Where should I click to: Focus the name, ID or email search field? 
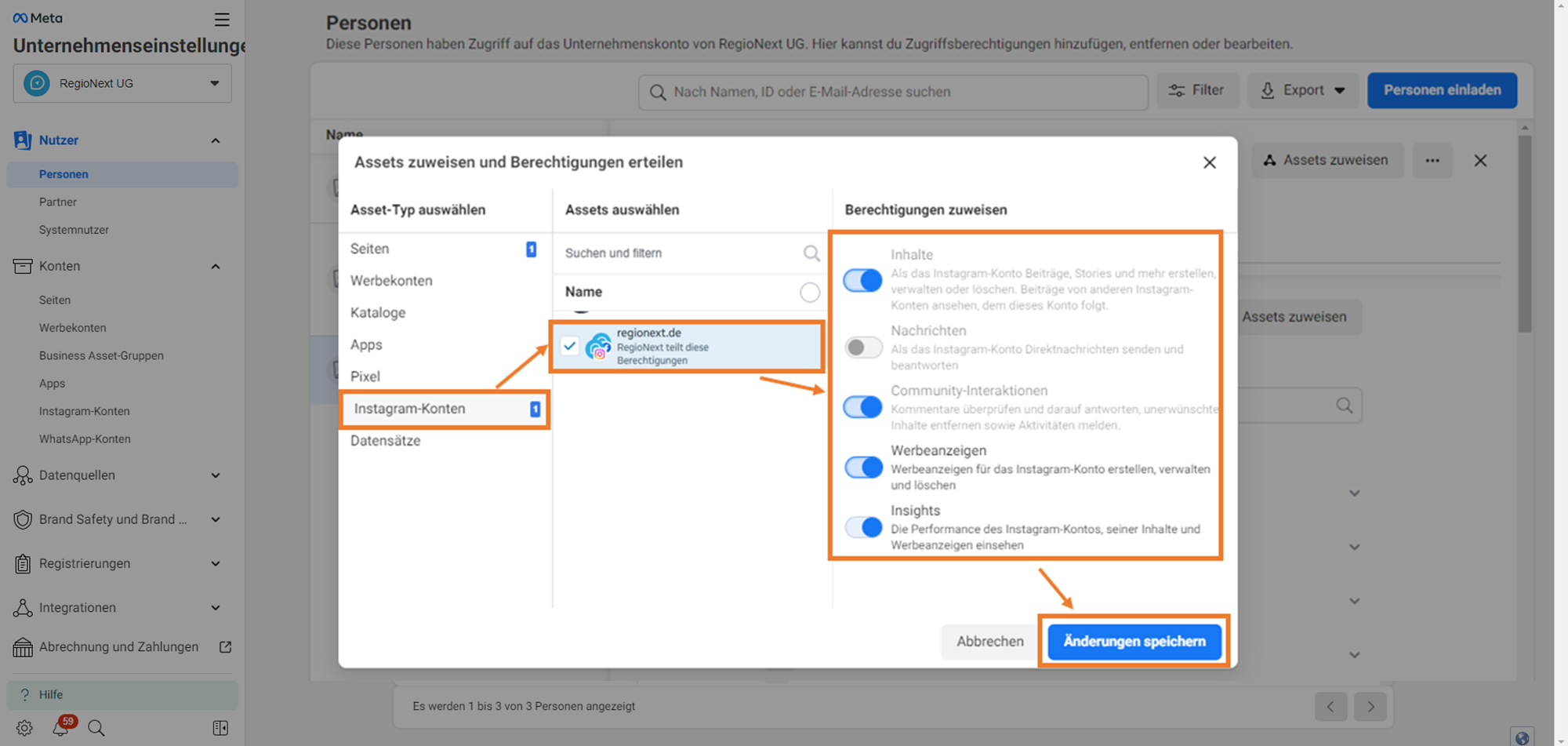(x=893, y=93)
